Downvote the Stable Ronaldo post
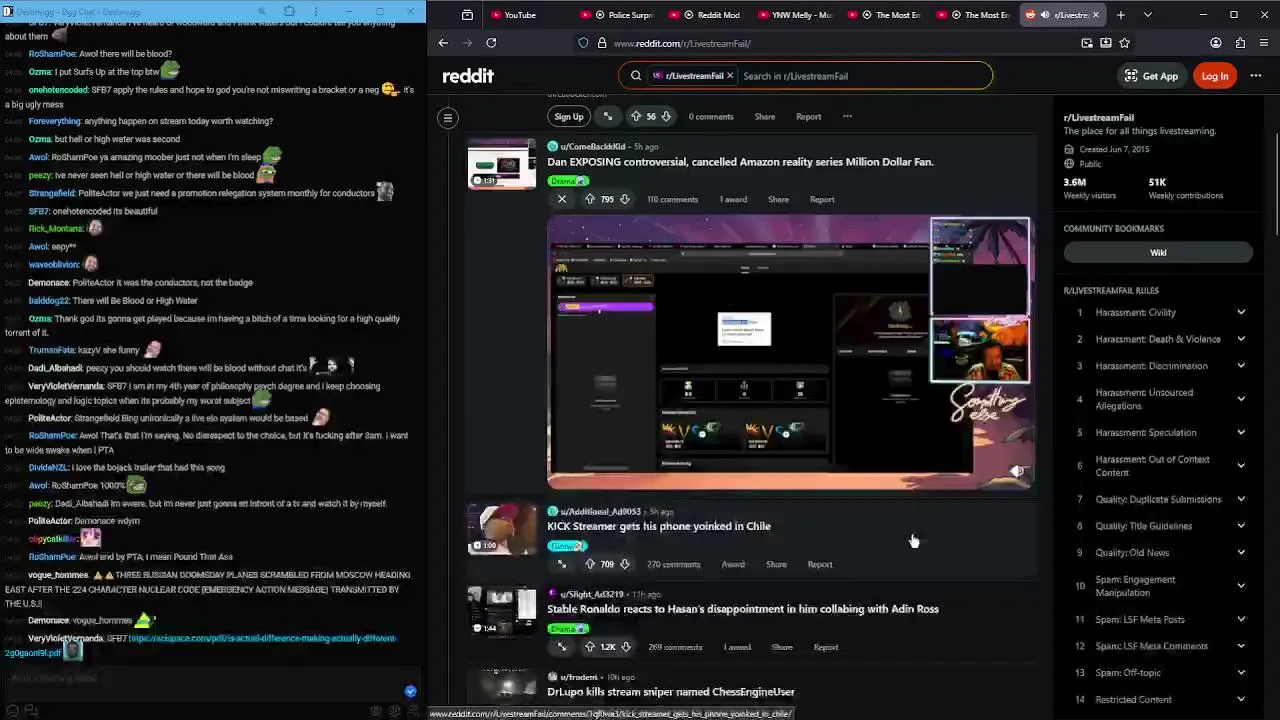The width and height of the screenshot is (1280, 720). point(626,647)
